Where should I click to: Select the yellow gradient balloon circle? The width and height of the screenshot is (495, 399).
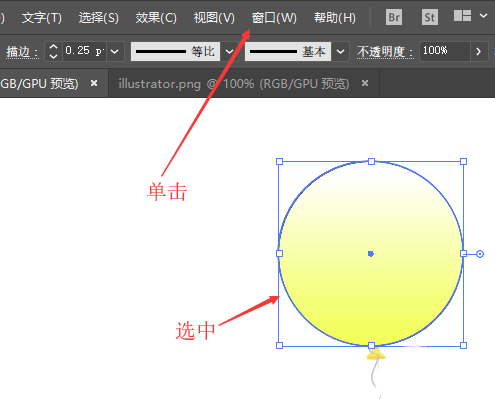pos(371,253)
